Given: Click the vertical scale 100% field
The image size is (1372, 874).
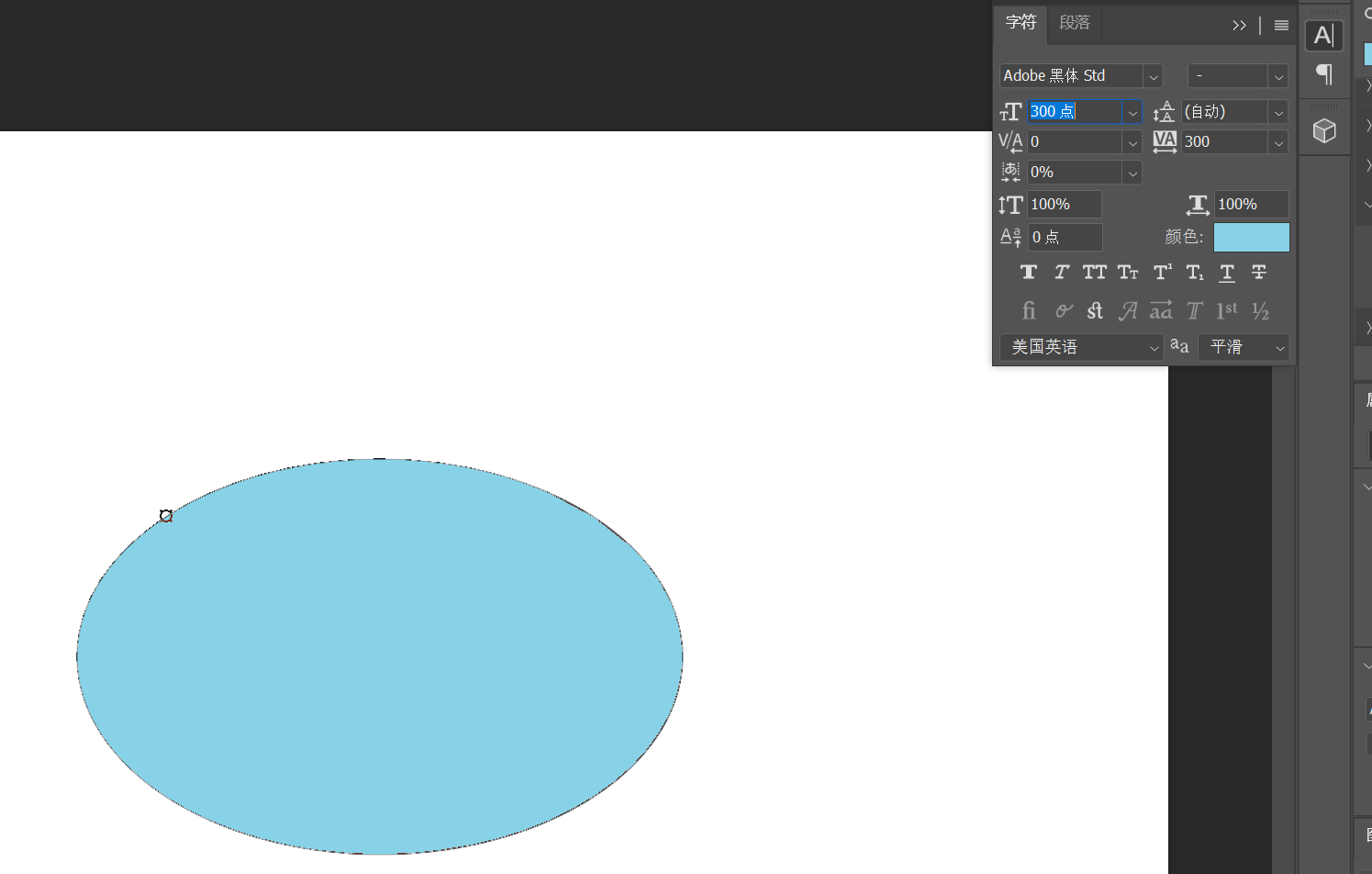Looking at the screenshot, I should click(x=1065, y=204).
